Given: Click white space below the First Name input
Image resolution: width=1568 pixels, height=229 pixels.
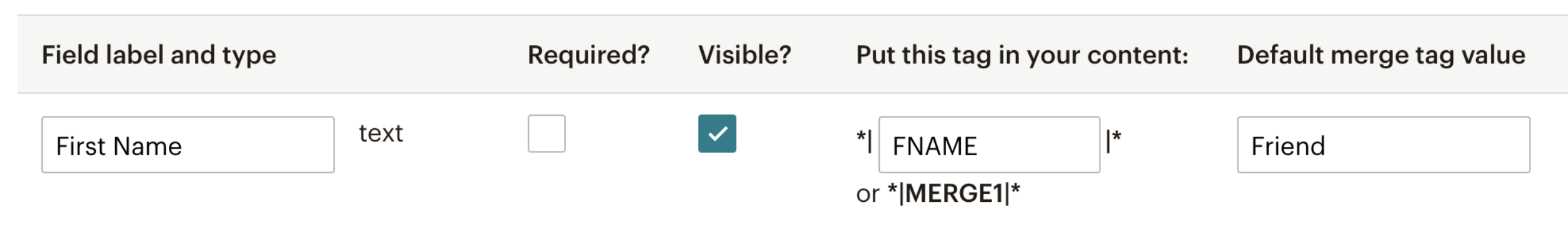Looking at the screenshot, I should (x=188, y=201).
